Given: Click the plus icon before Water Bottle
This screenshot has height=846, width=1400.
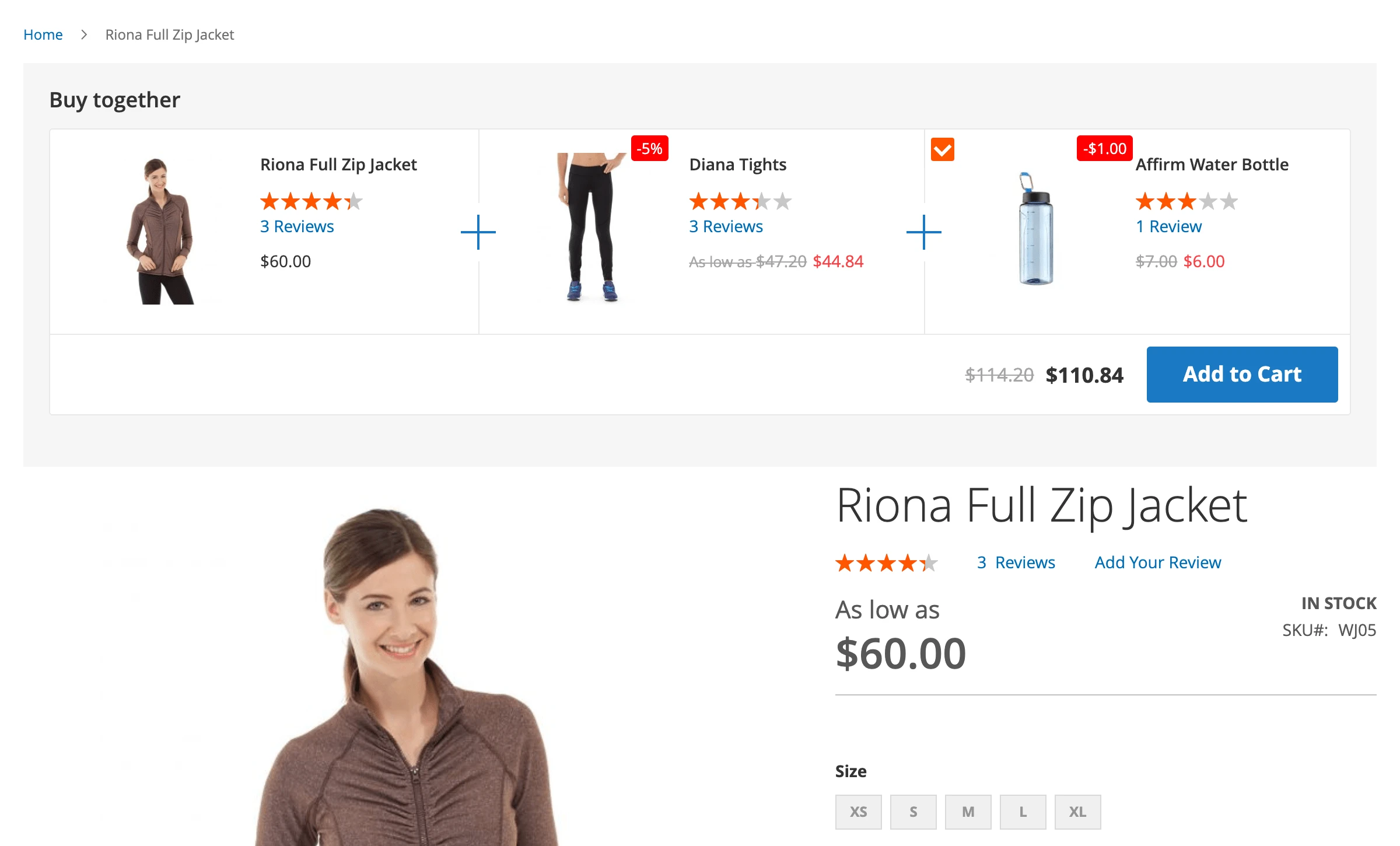Looking at the screenshot, I should tap(924, 232).
